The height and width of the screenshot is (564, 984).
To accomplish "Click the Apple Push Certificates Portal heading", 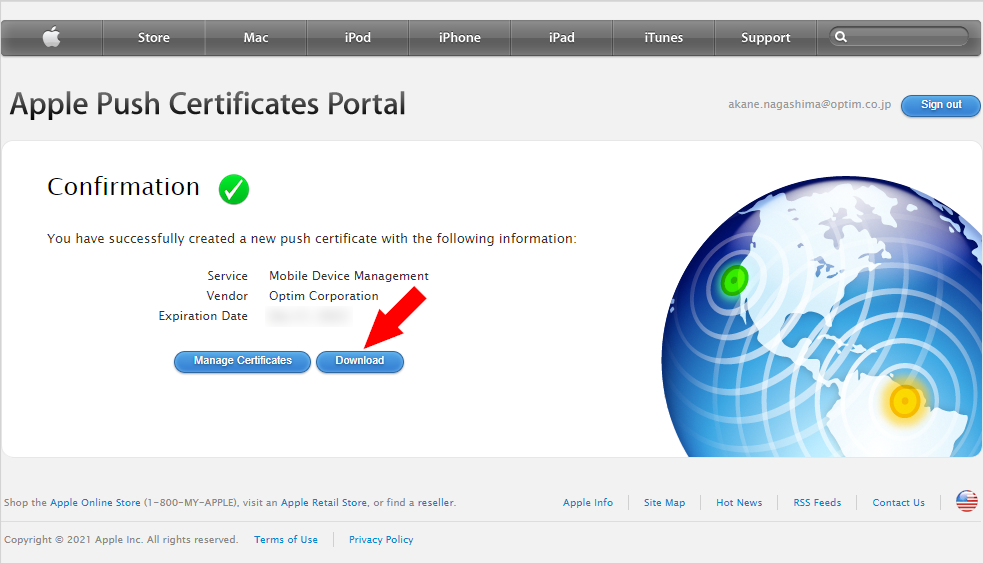I will 208,104.
